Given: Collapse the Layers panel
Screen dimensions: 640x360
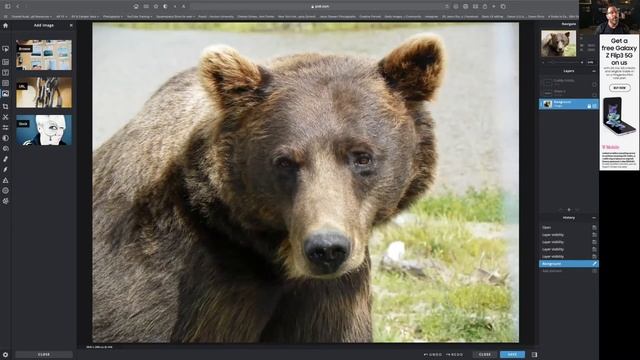Looking at the screenshot, I should tap(594, 71).
